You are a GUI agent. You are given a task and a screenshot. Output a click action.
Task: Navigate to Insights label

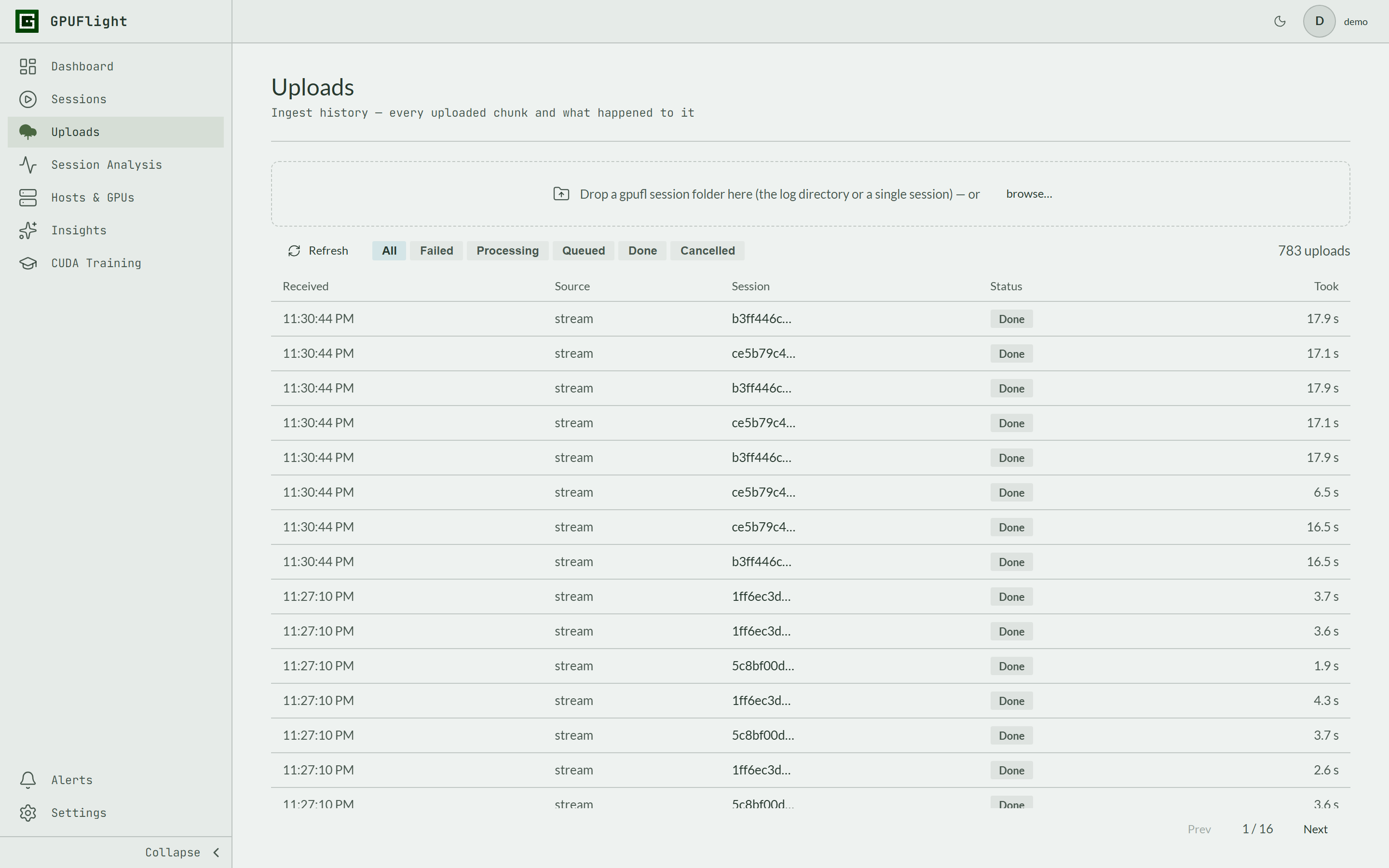click(x=79, y=230)
